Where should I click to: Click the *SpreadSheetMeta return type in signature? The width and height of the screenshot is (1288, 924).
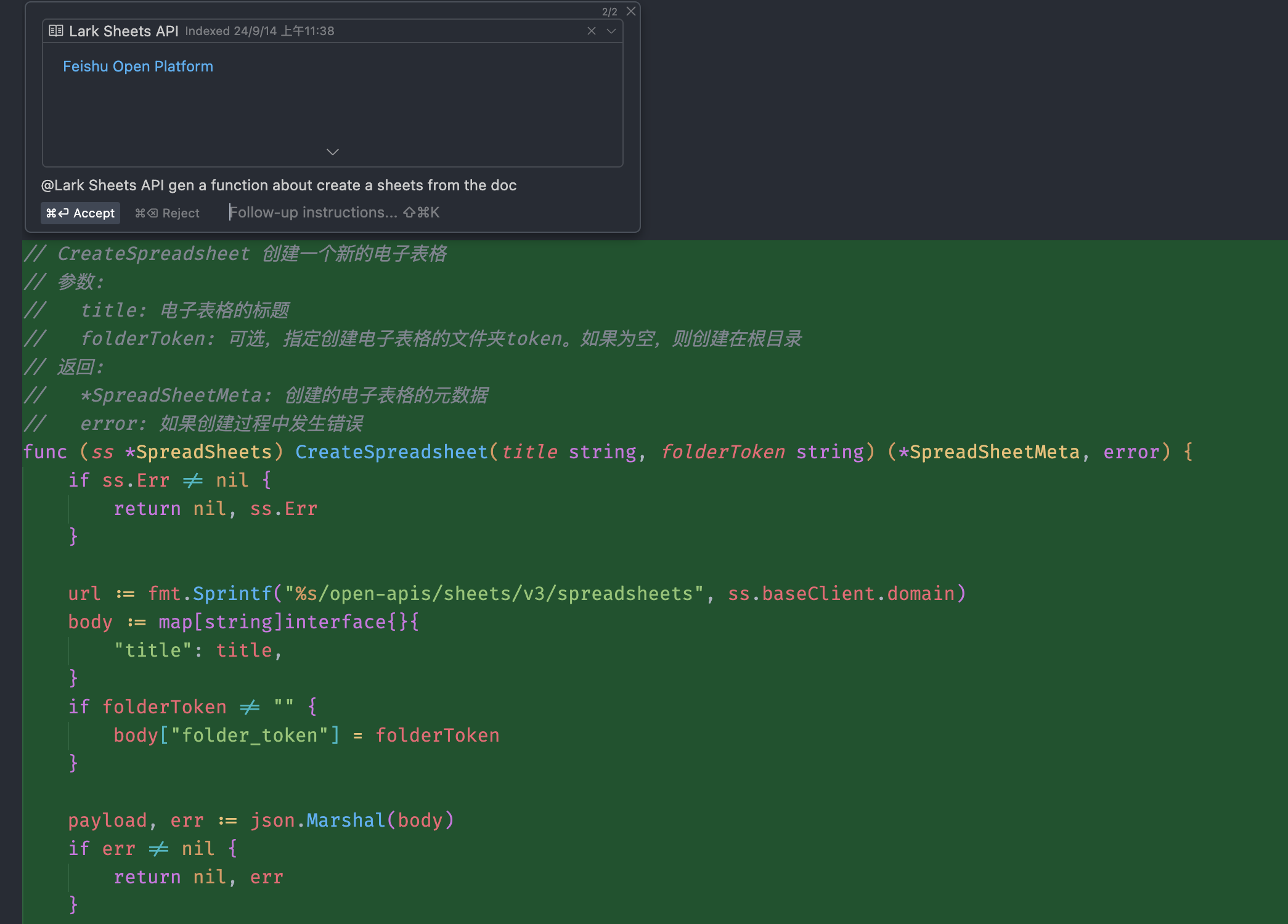(988, 452)
